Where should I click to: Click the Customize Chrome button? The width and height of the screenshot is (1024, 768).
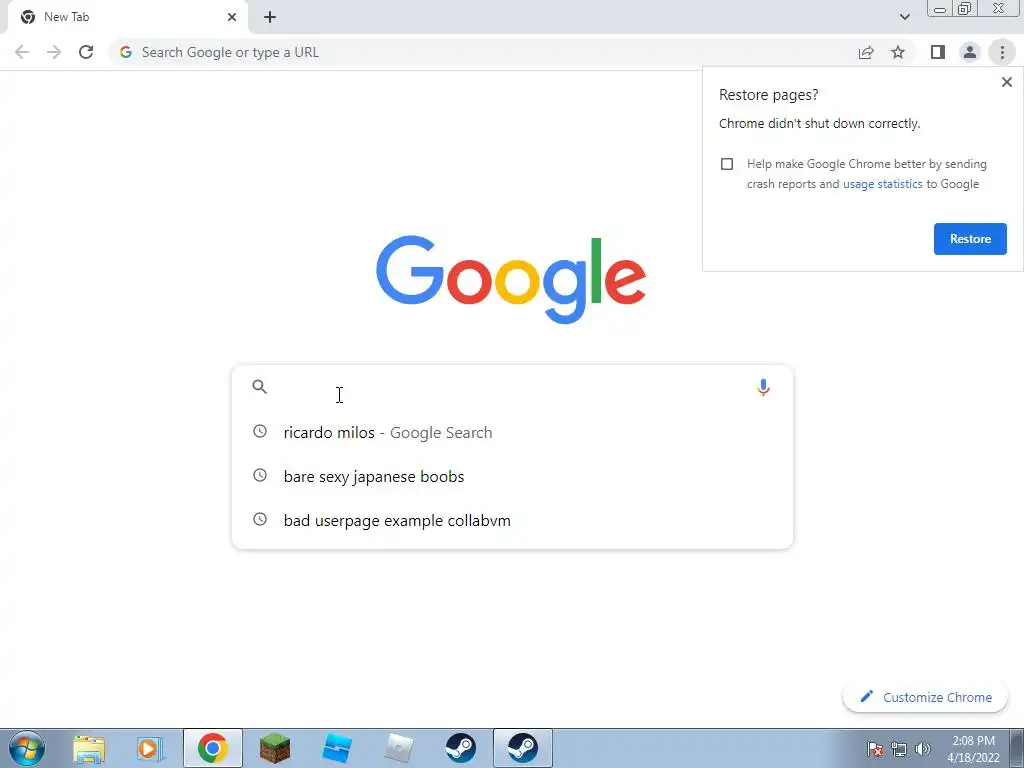coord(925,697)
